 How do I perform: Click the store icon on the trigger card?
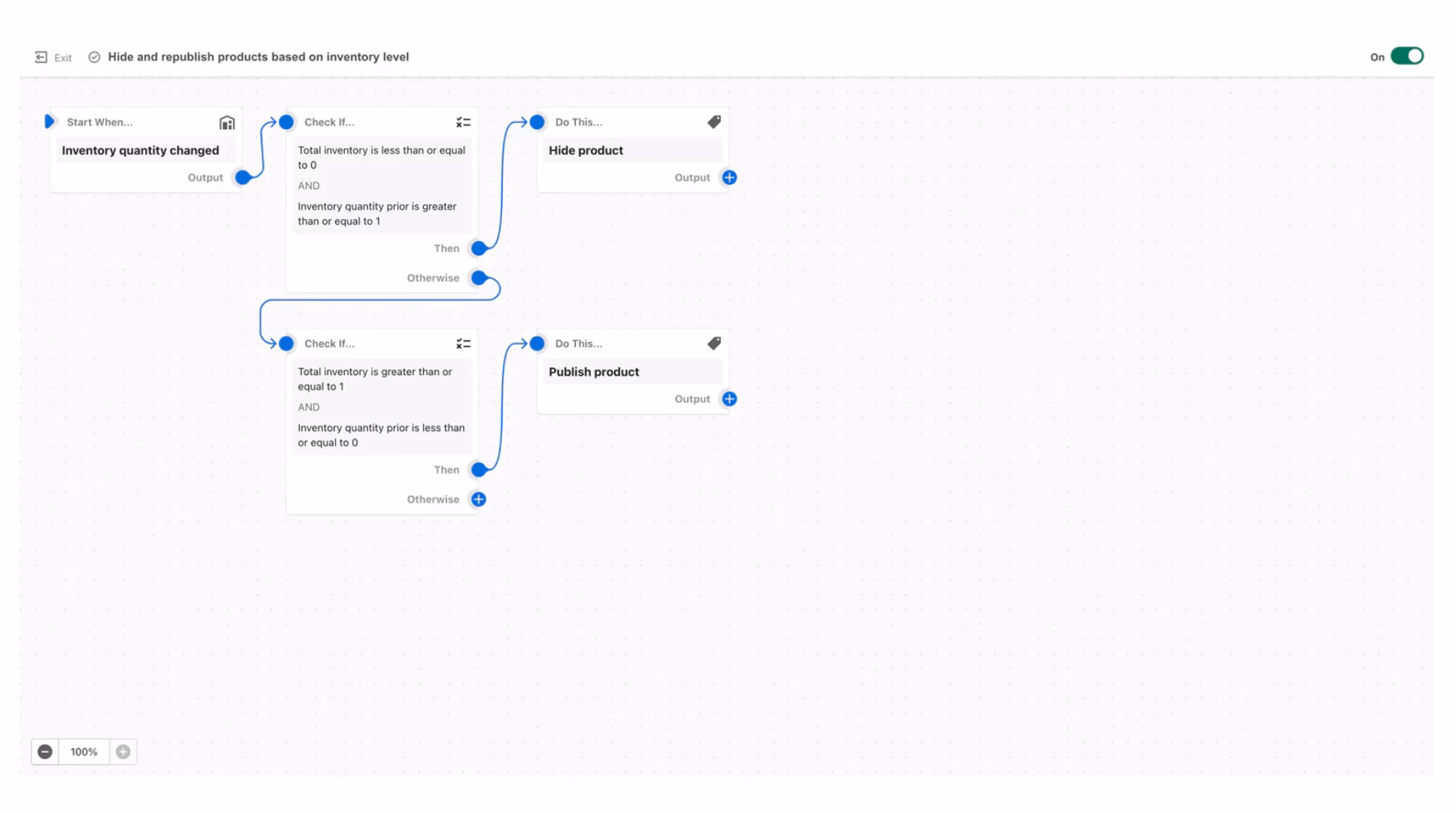[226, 122]
